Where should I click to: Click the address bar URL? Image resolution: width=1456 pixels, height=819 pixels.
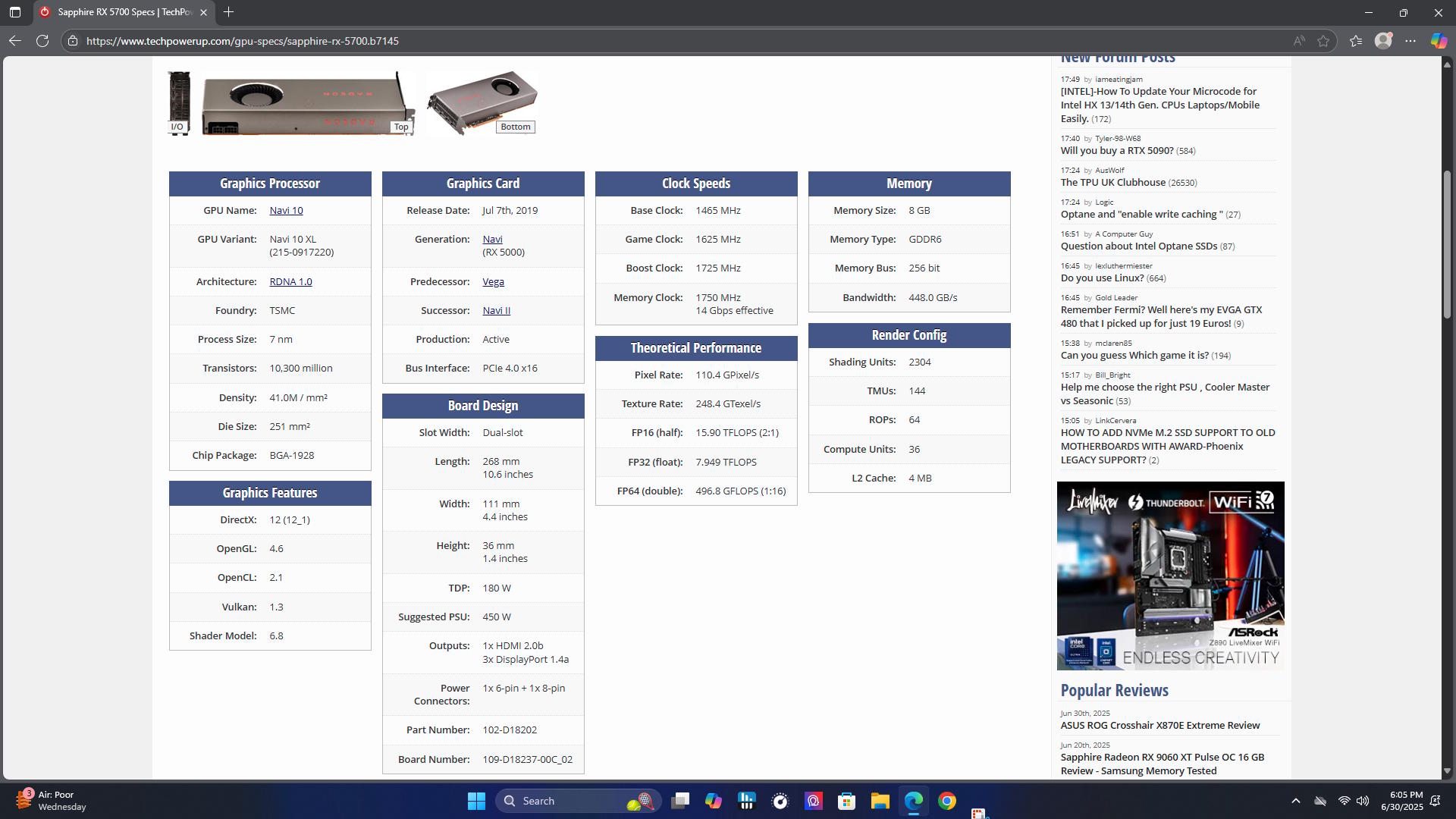pos(243,41)
